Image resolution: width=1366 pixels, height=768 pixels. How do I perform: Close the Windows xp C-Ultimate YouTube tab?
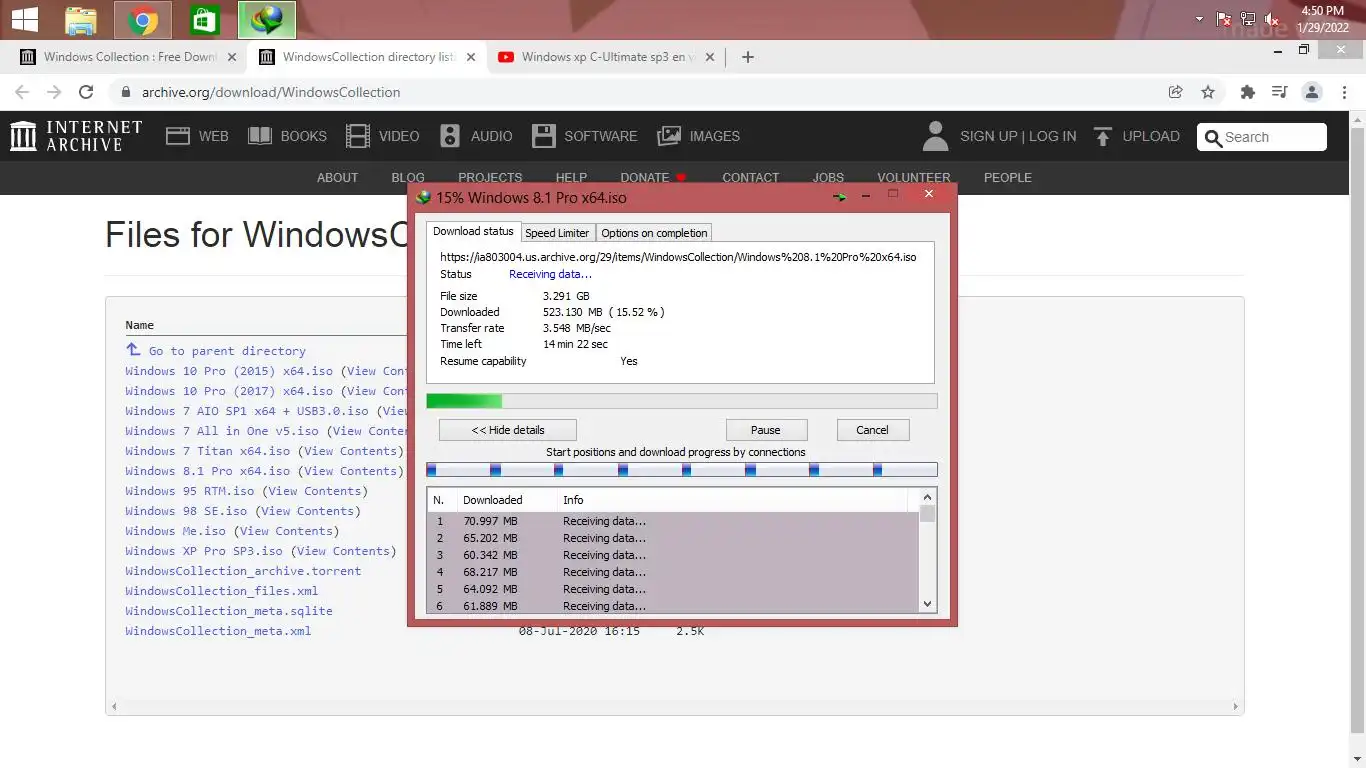point(710,57)
